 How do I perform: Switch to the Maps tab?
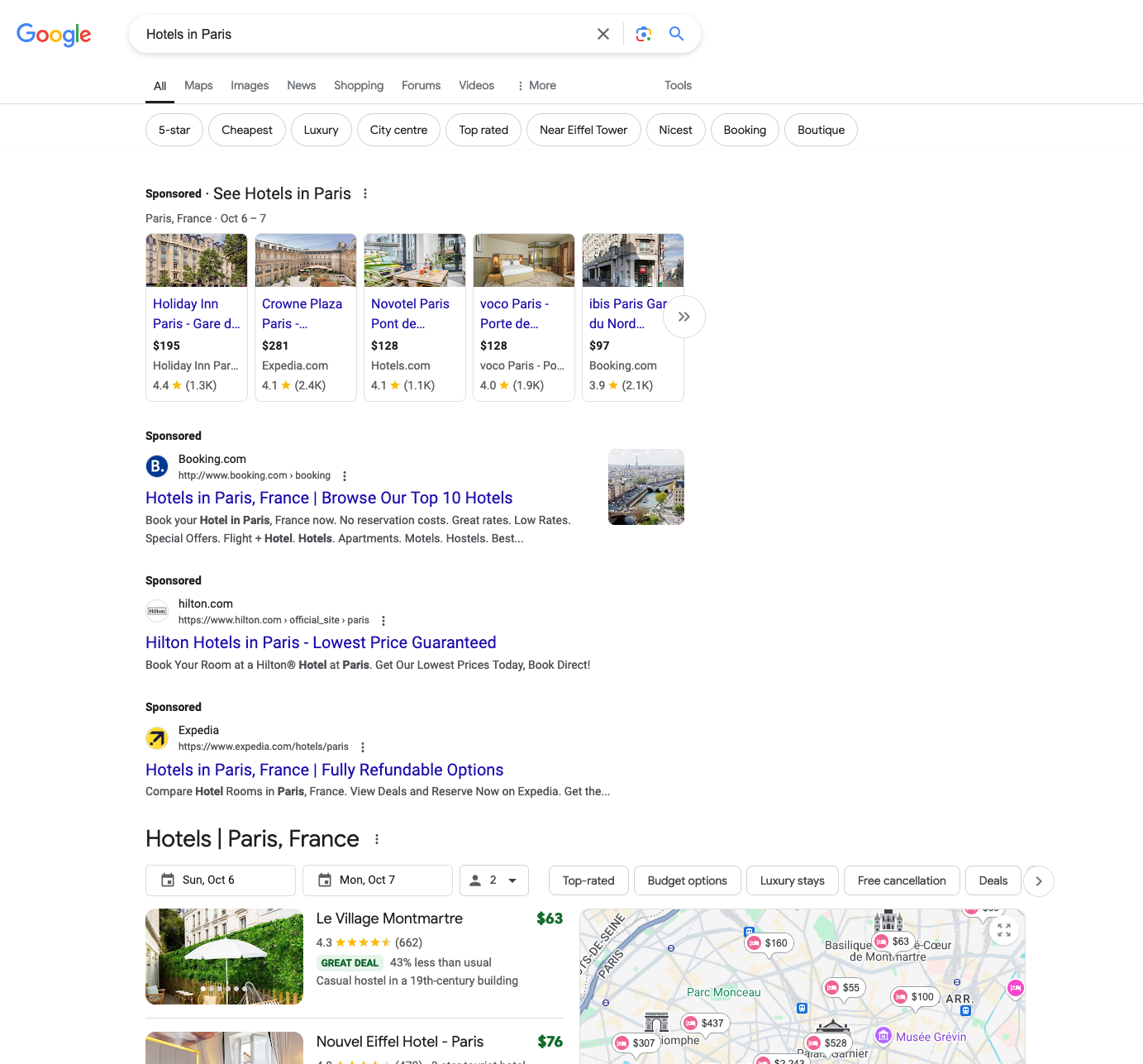click(x=198, y=85)
